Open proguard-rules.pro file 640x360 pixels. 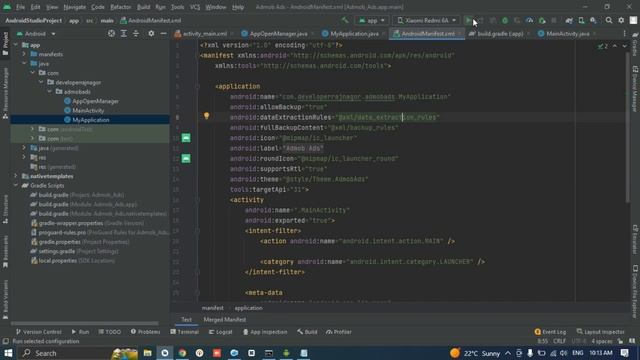tap(100, 232)
